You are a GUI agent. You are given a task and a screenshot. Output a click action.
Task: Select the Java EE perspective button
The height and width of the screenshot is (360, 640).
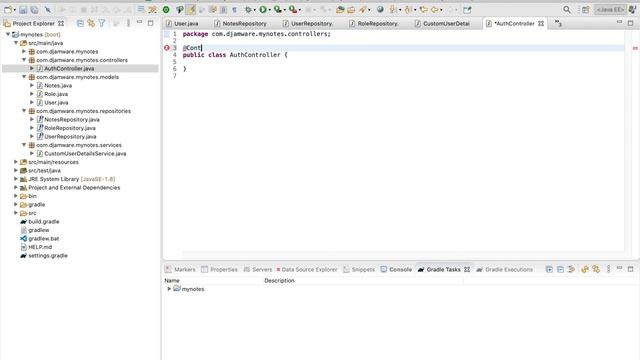[x=610, y=9]
